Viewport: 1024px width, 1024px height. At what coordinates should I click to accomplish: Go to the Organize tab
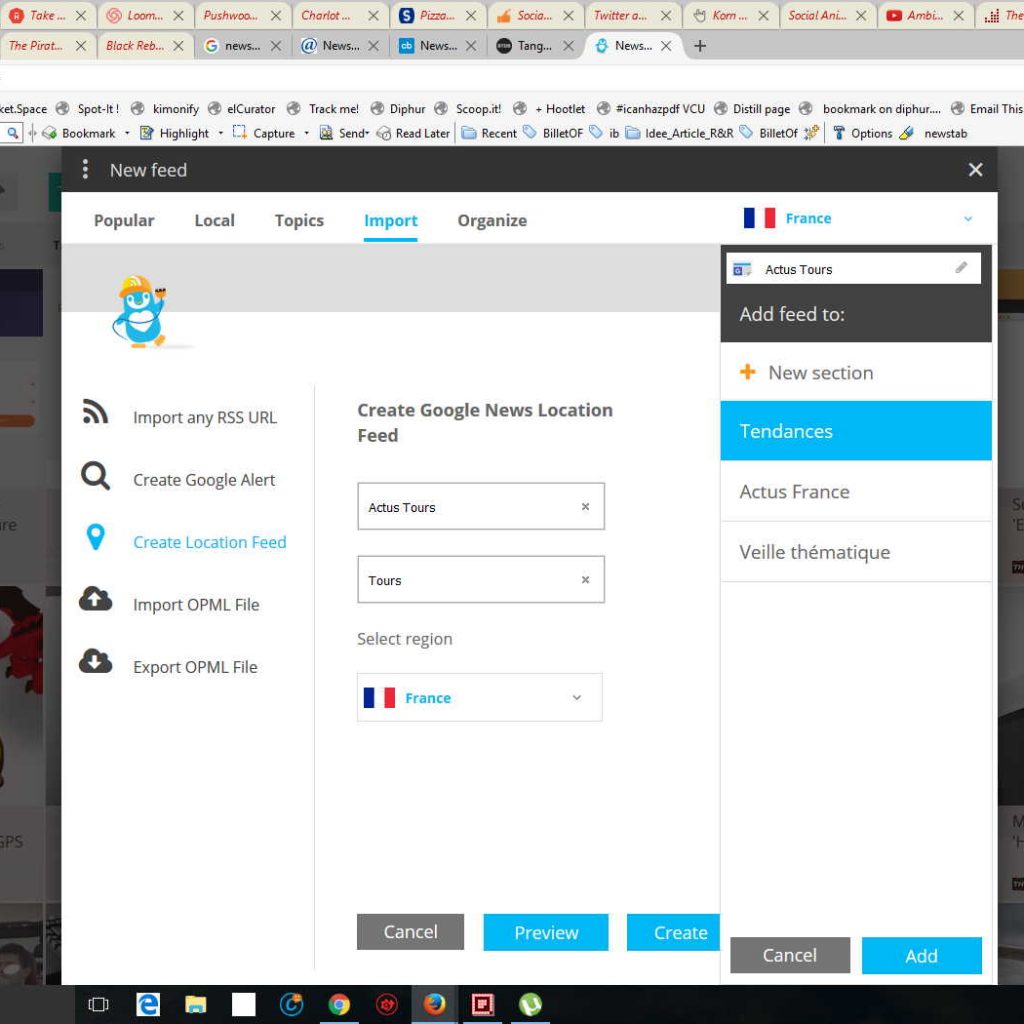[x=492, y=221]
